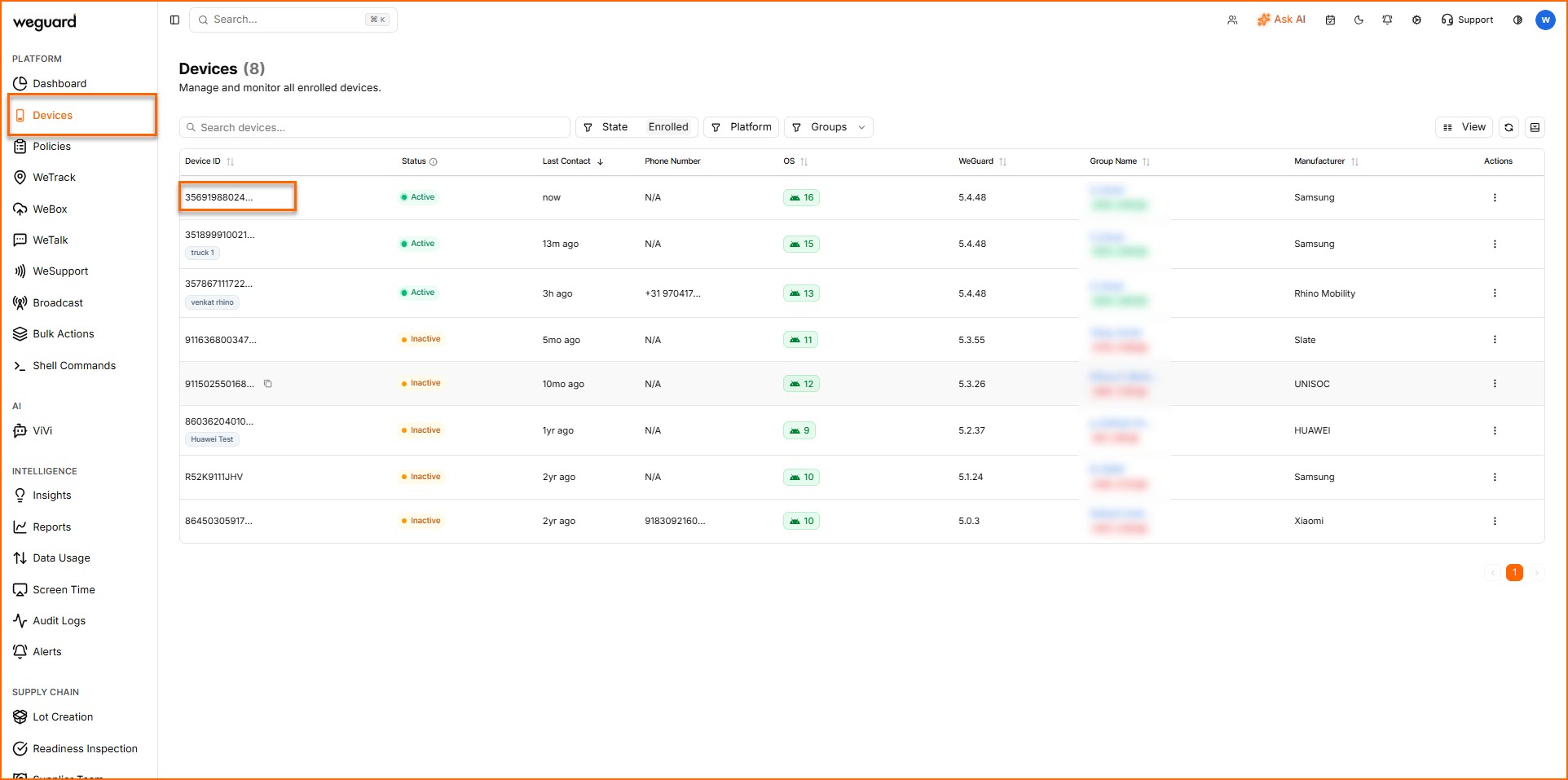Copy device ID 911502550168
Viewport: 1568px width, 780px height.
(x=267, y=384)
